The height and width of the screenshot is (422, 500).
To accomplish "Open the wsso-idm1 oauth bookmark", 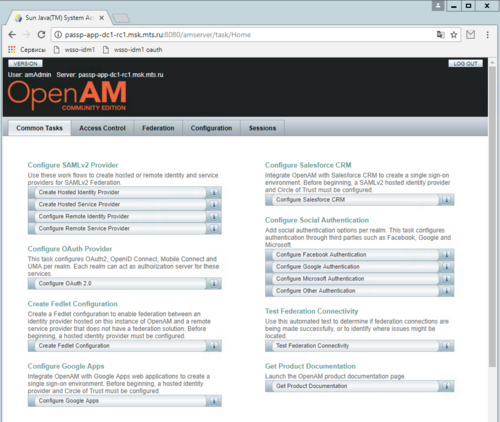I will (x=133, y=50).
